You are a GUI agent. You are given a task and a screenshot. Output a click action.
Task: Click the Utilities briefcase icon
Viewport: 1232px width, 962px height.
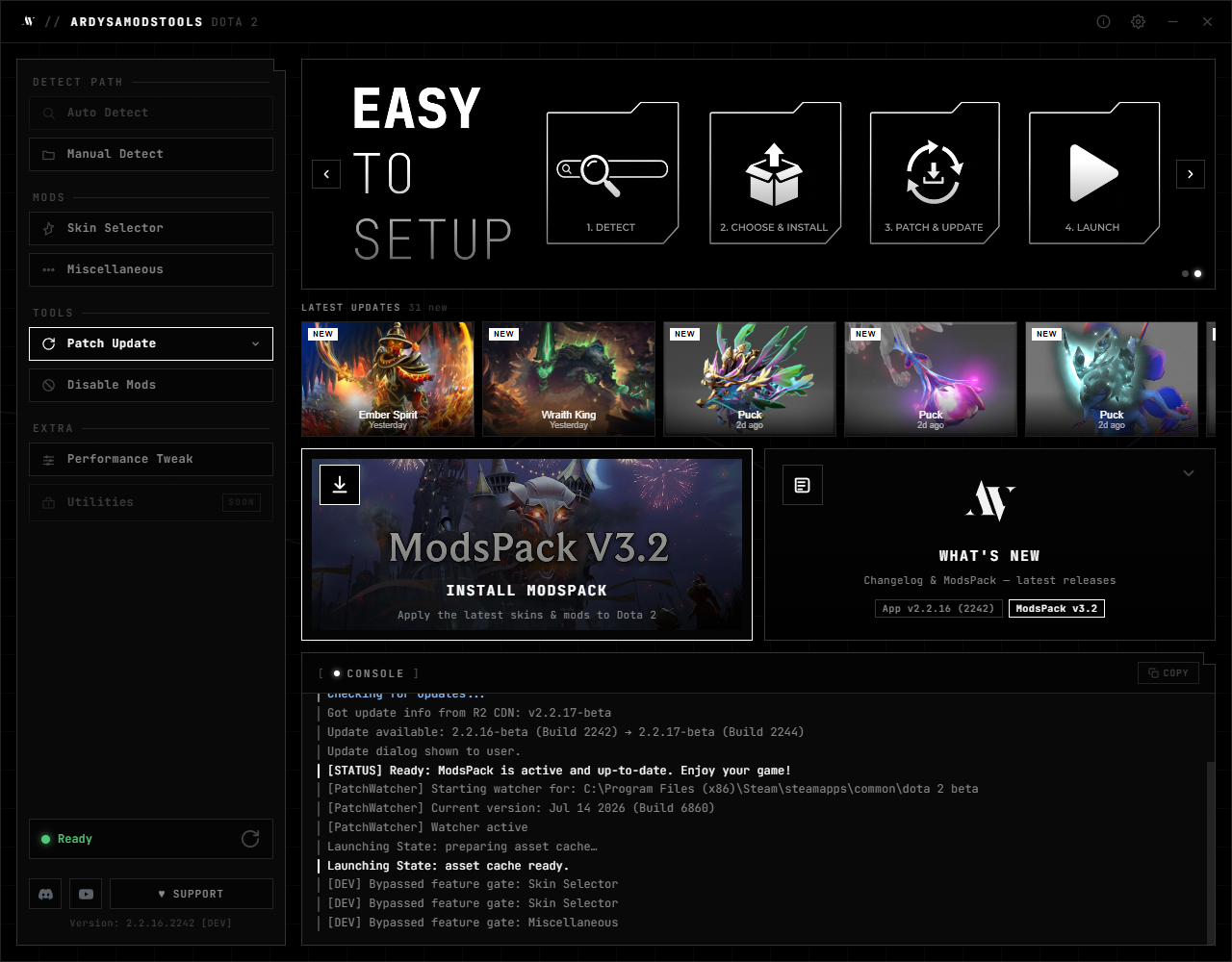coord(48,502)
